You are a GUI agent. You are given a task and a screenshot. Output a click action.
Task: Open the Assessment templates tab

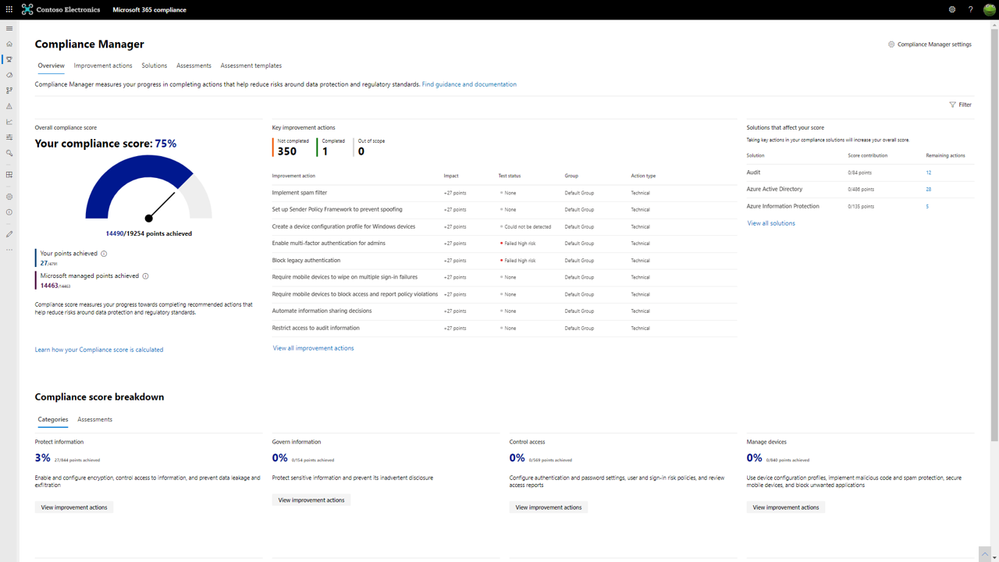pyautogui.click(x=251, y=66)
